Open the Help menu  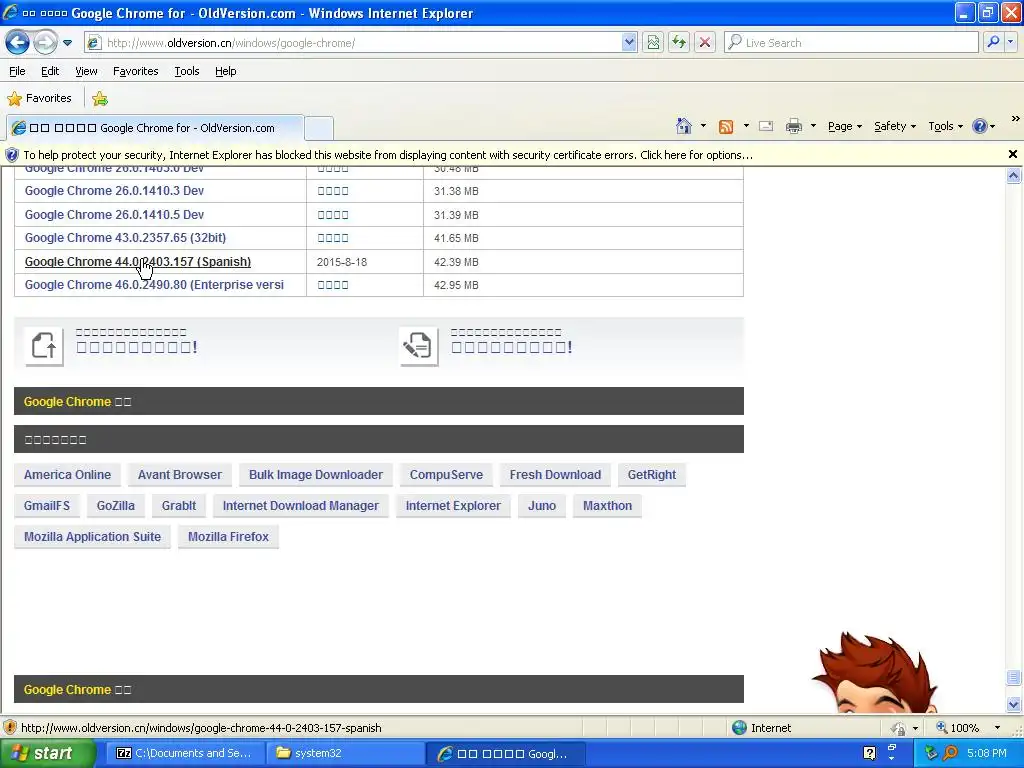(x=225, y=71)
